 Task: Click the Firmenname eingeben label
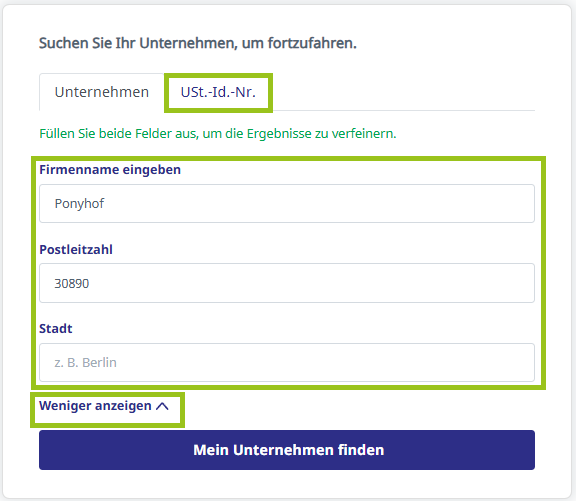click(x=110, y=170)
